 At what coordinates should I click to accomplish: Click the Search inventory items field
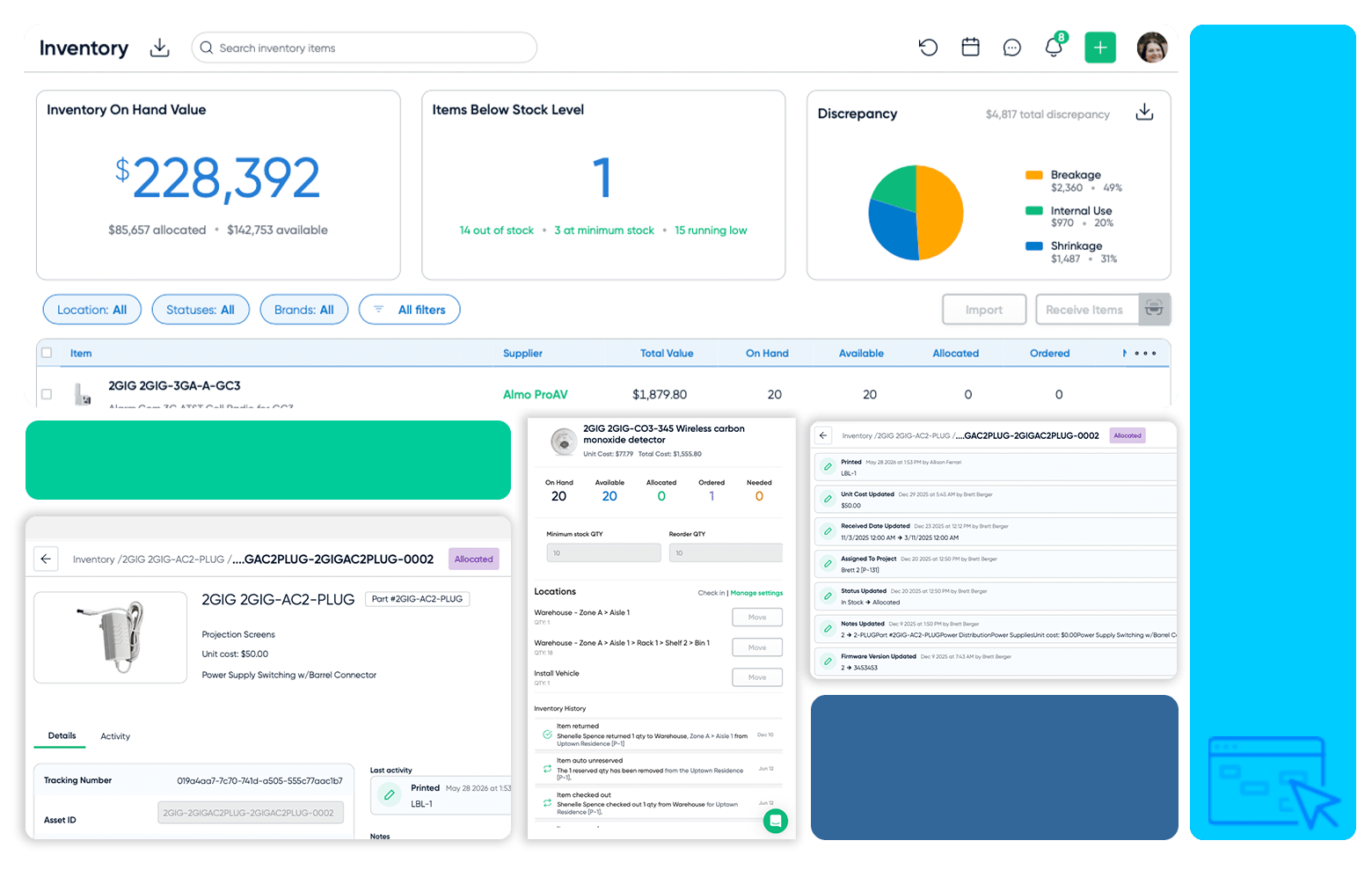coord(364,48)
